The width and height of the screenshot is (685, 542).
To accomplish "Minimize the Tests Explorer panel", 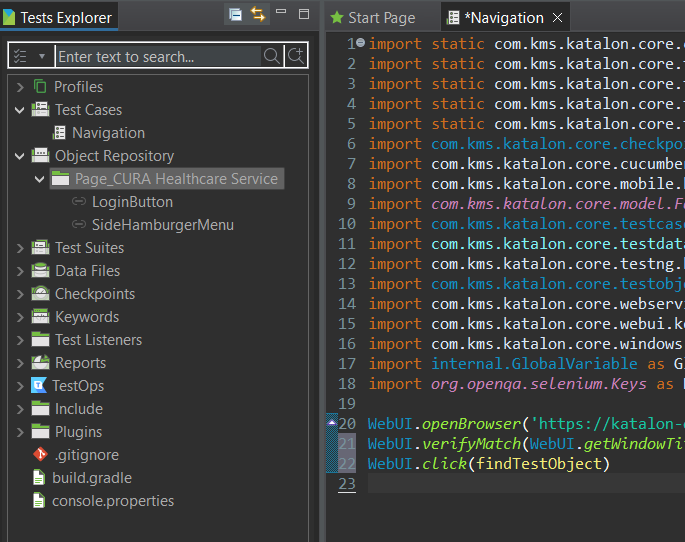I will click(281, 11).
